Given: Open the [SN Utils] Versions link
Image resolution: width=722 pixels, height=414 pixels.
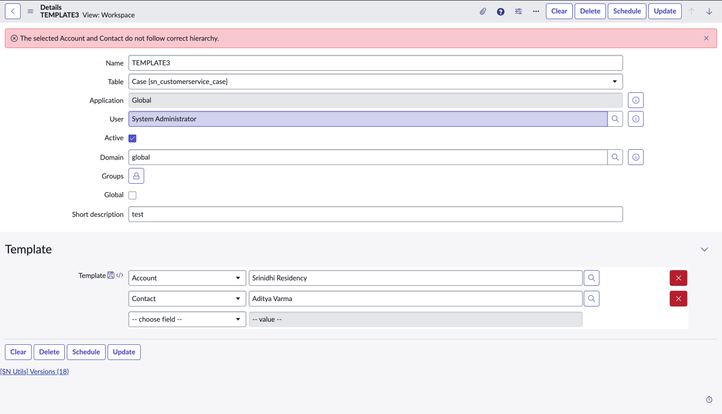Looking at the screenshot, I should click(35, 371).
